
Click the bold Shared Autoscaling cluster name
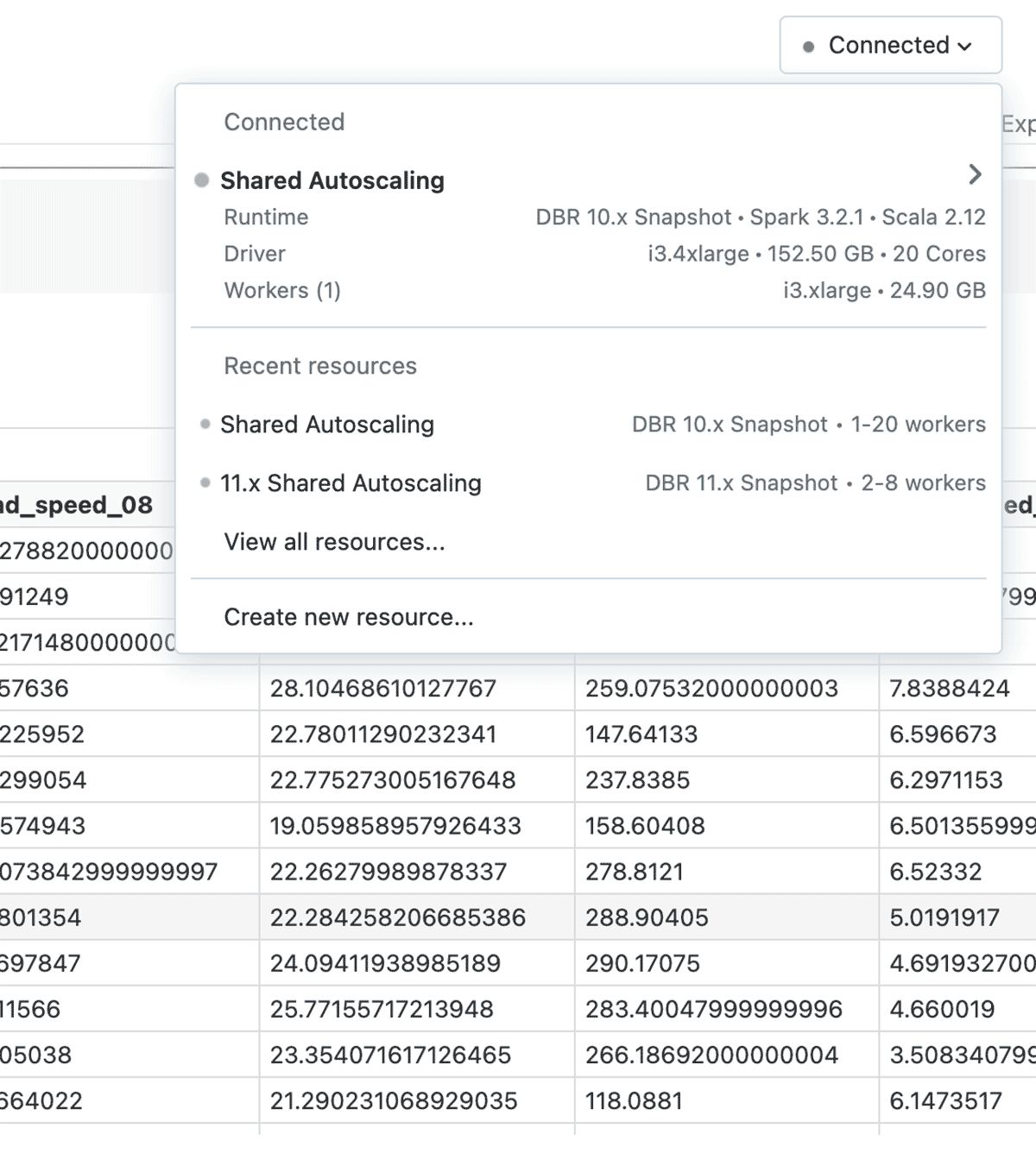tap(332, 180)
